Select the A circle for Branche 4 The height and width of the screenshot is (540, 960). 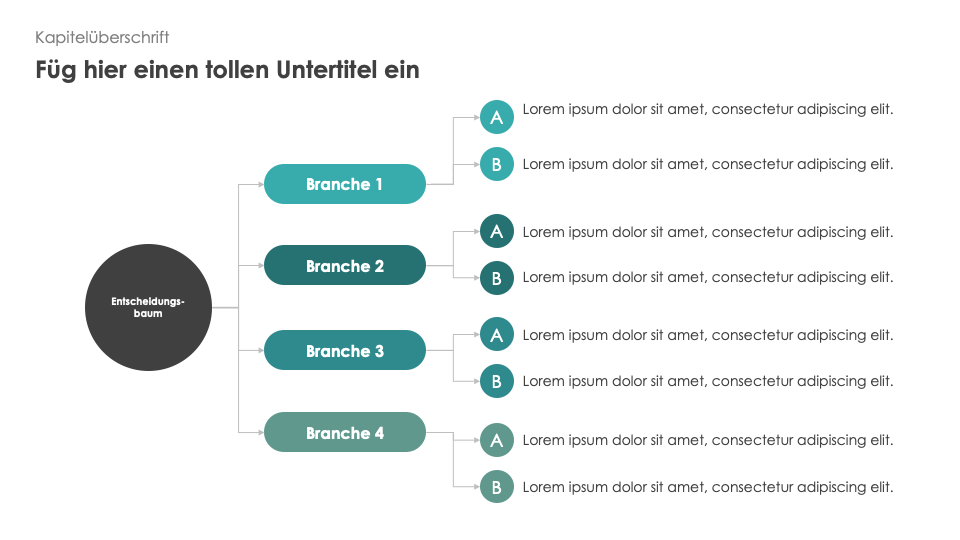pyautogui.click(x=497, y=440)
